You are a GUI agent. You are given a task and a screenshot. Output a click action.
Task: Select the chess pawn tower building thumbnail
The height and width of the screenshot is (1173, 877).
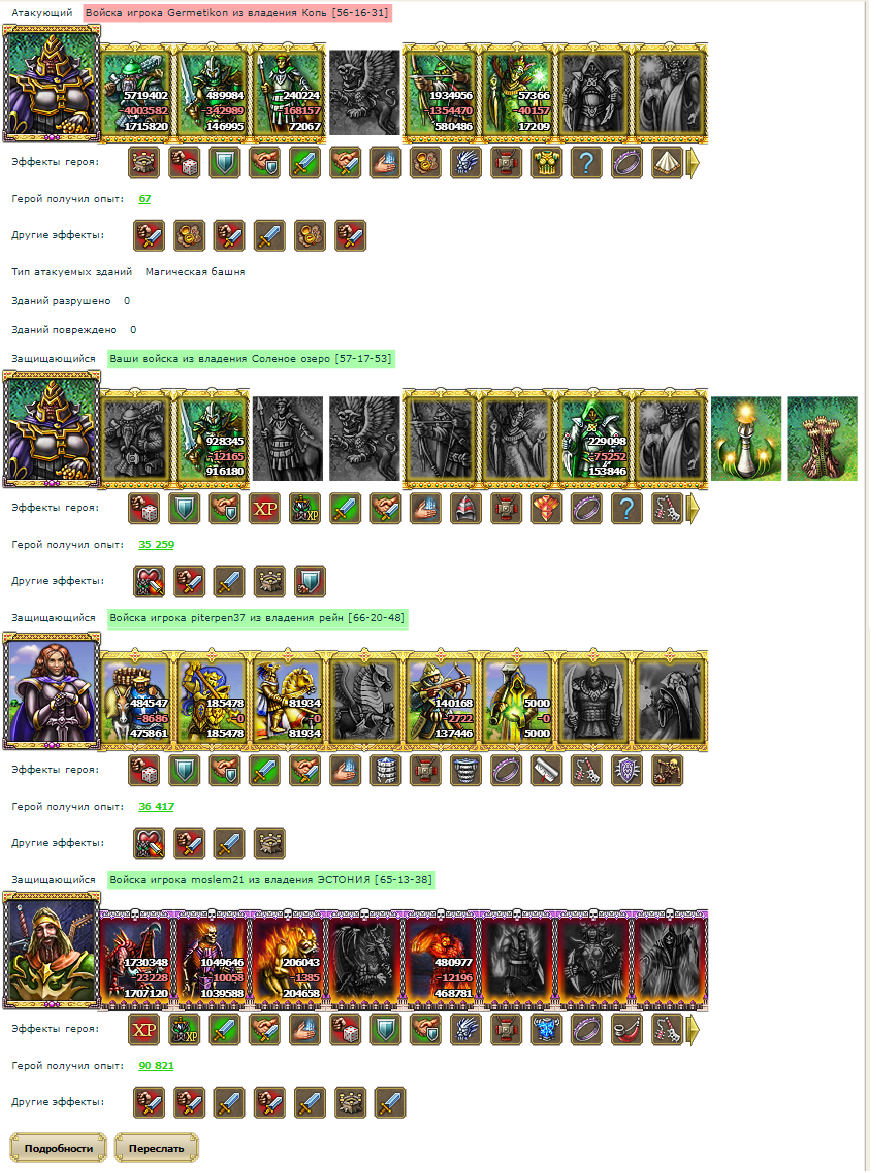click(746, 438)
